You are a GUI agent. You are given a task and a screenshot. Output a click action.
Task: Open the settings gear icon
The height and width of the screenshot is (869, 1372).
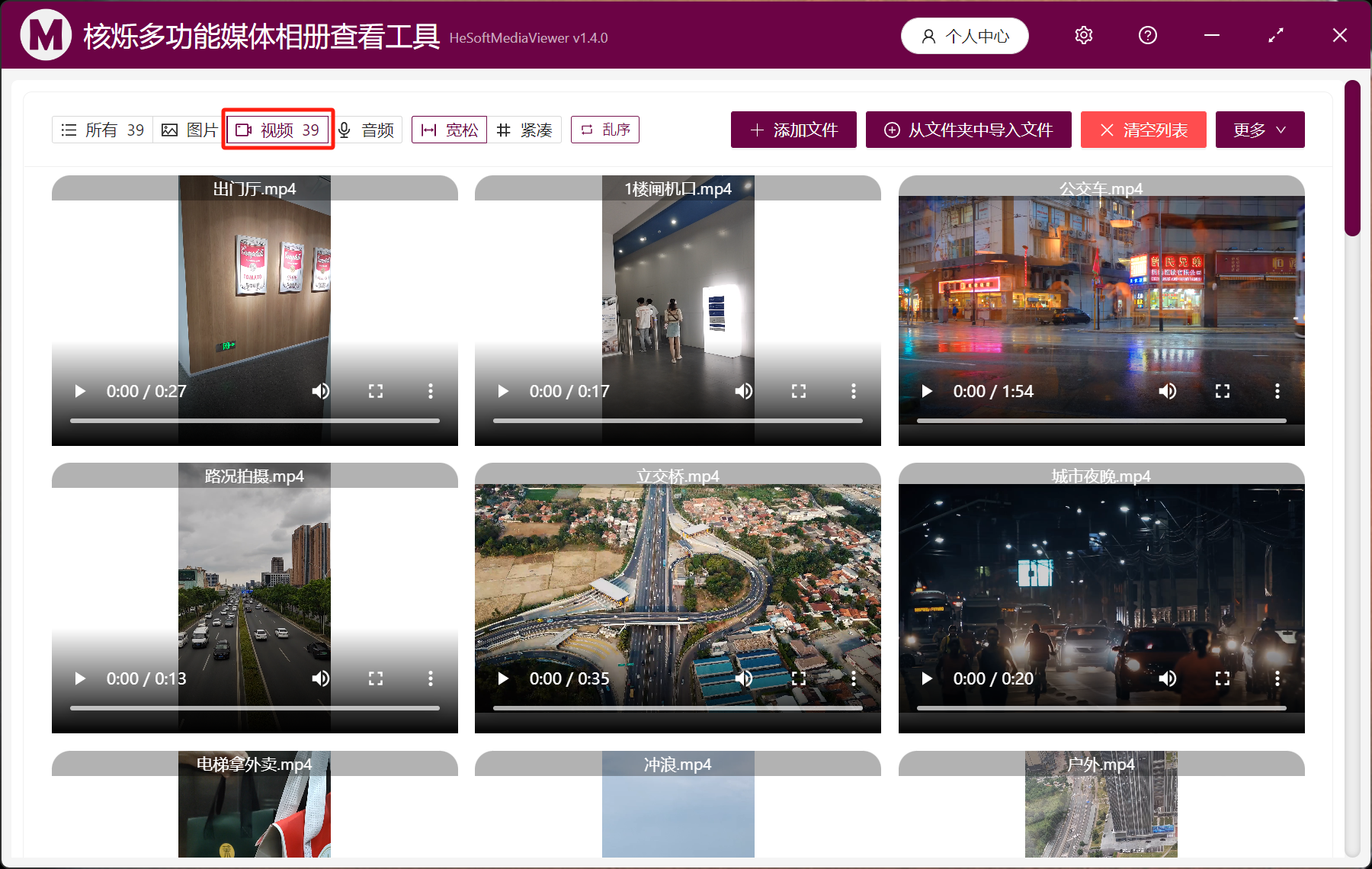[1083, 35]
